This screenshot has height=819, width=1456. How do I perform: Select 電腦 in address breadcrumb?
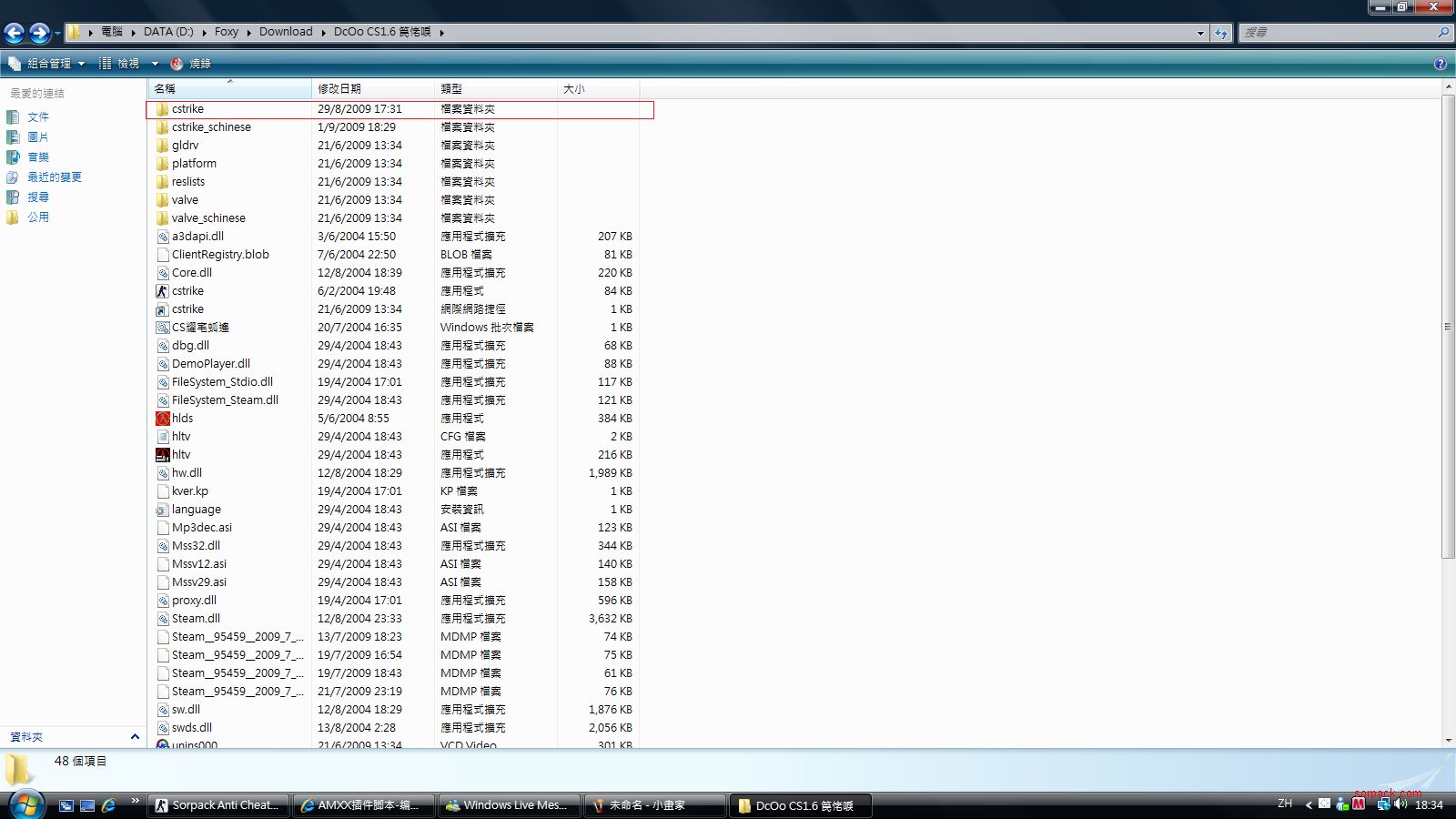(112, 32)
